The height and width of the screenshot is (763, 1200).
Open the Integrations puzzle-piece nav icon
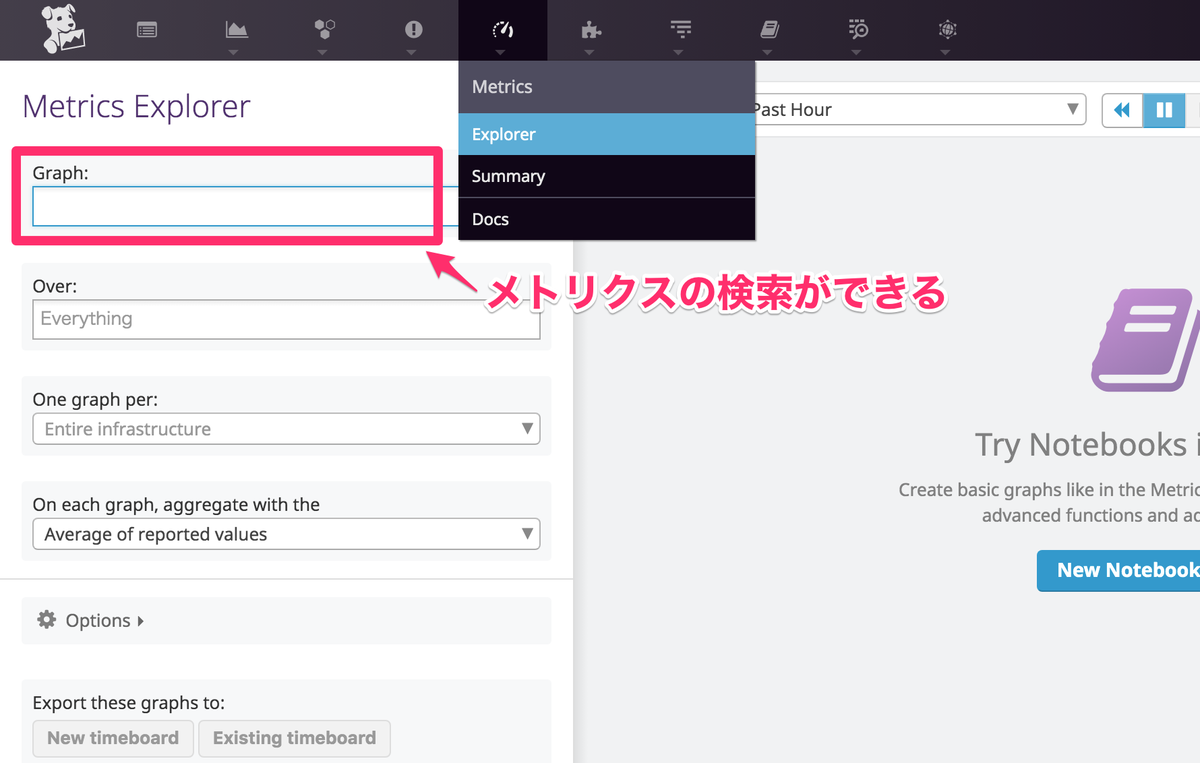coord(591,30)
